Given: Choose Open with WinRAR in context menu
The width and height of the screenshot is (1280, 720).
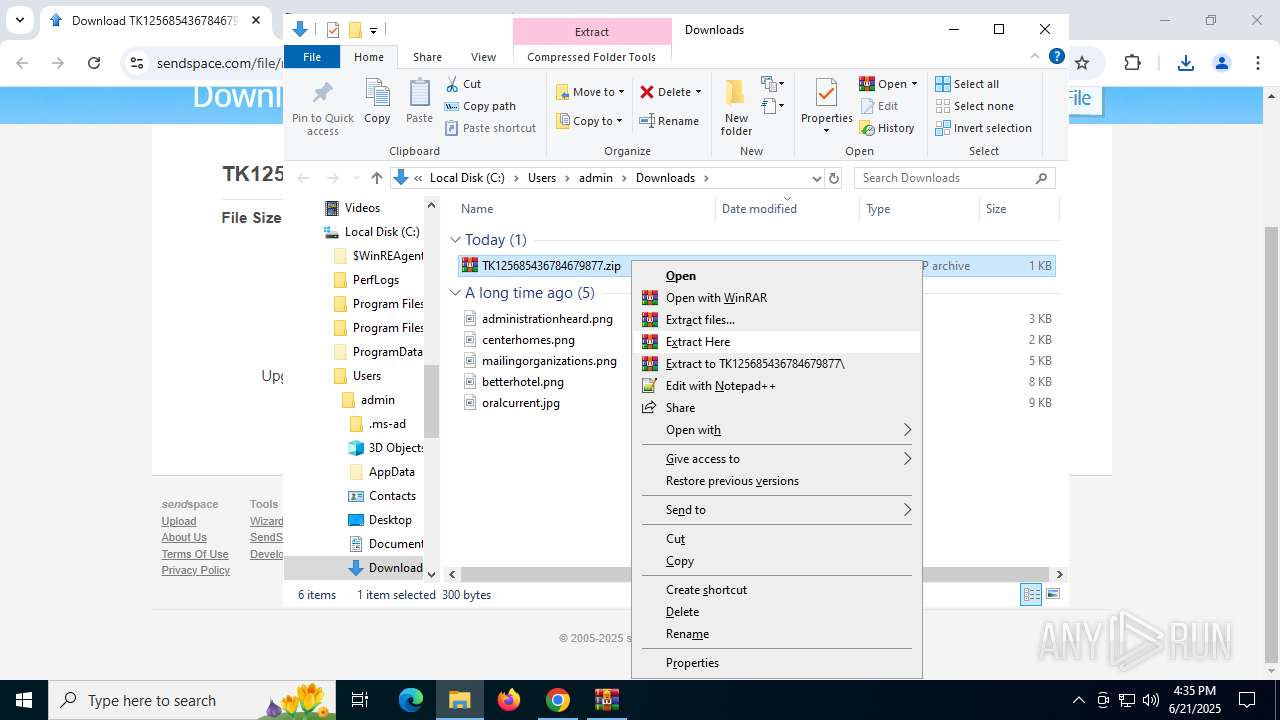Looking at the screenshot, I should (776, 298).
